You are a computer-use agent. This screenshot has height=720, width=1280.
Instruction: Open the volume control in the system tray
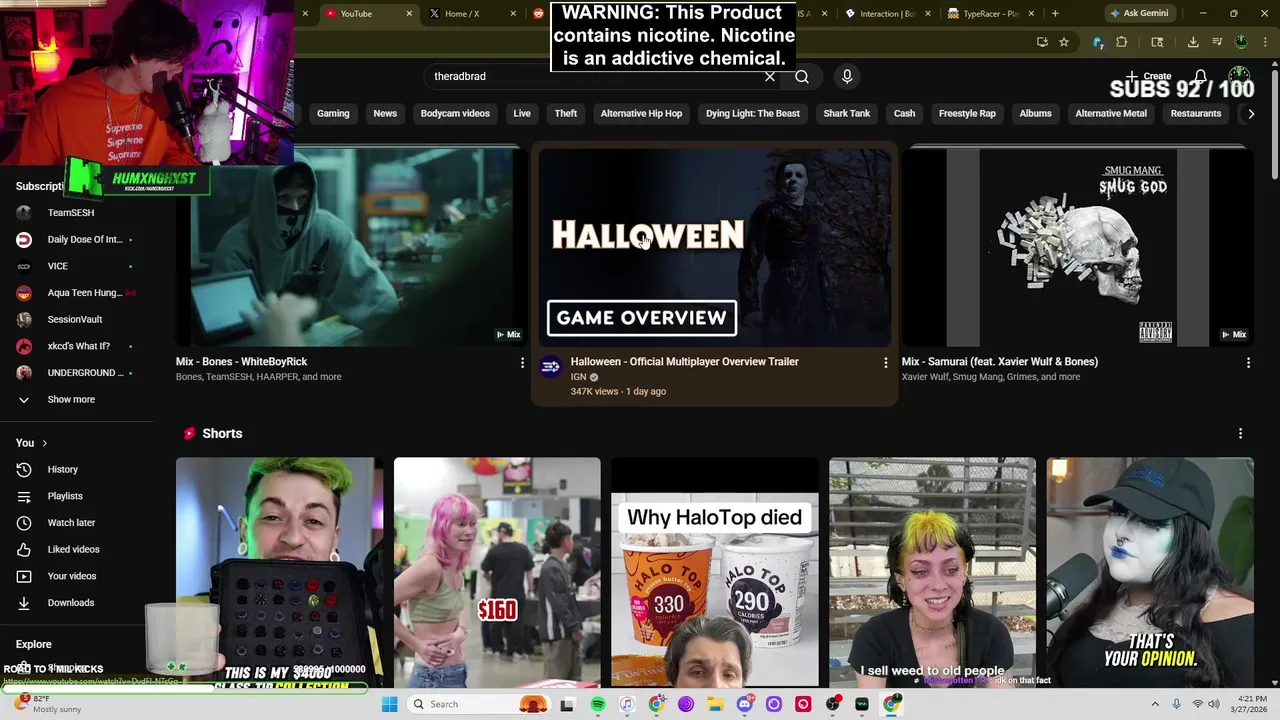(1214, 704)
